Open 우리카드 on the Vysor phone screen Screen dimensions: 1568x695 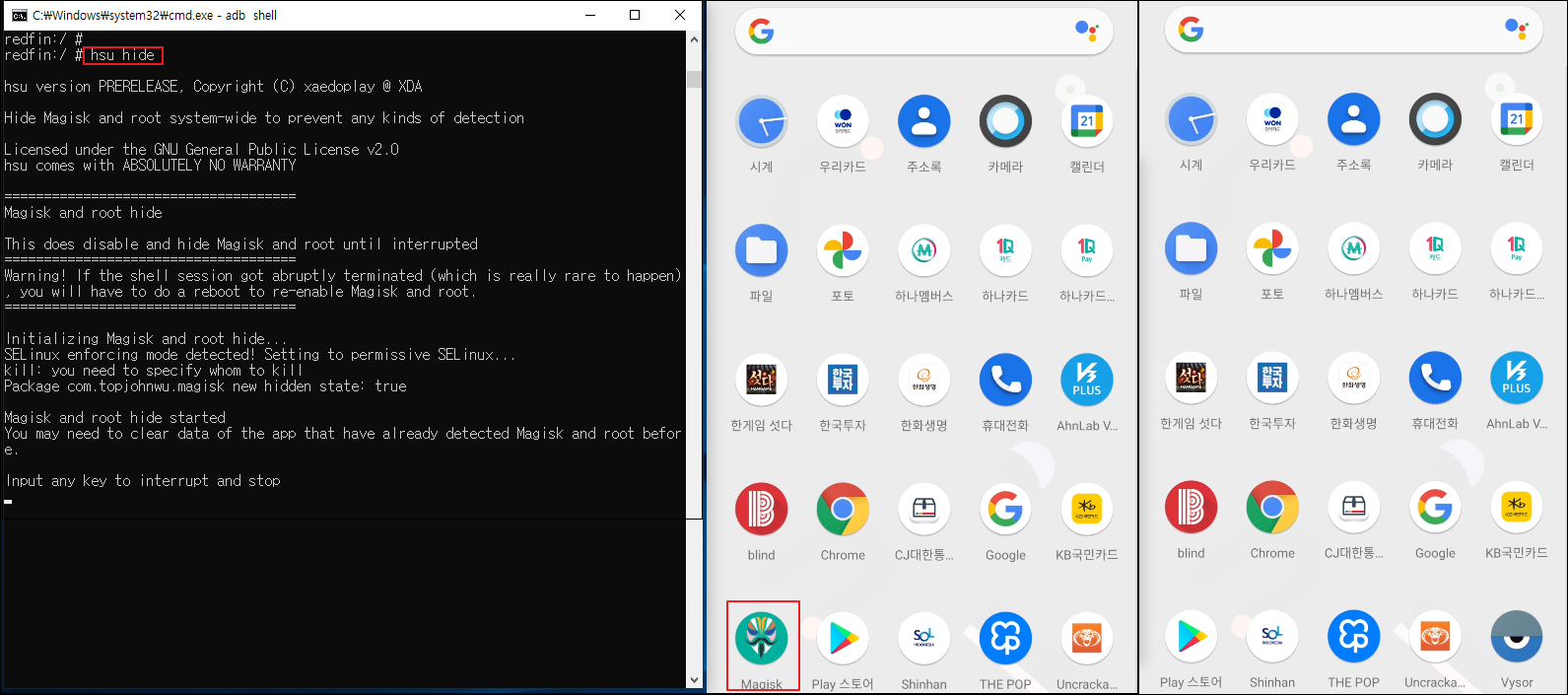point(1272,120)
